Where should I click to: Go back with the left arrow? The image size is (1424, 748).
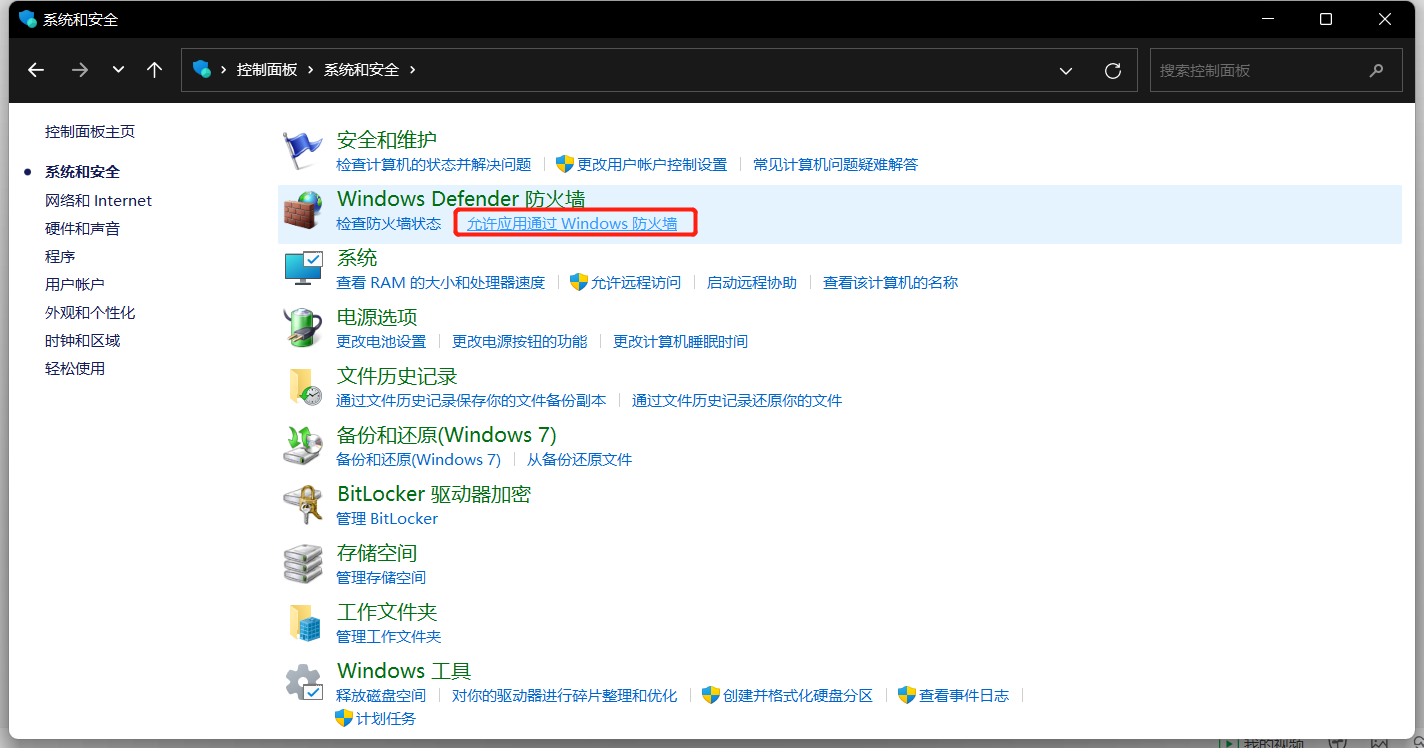36,70
